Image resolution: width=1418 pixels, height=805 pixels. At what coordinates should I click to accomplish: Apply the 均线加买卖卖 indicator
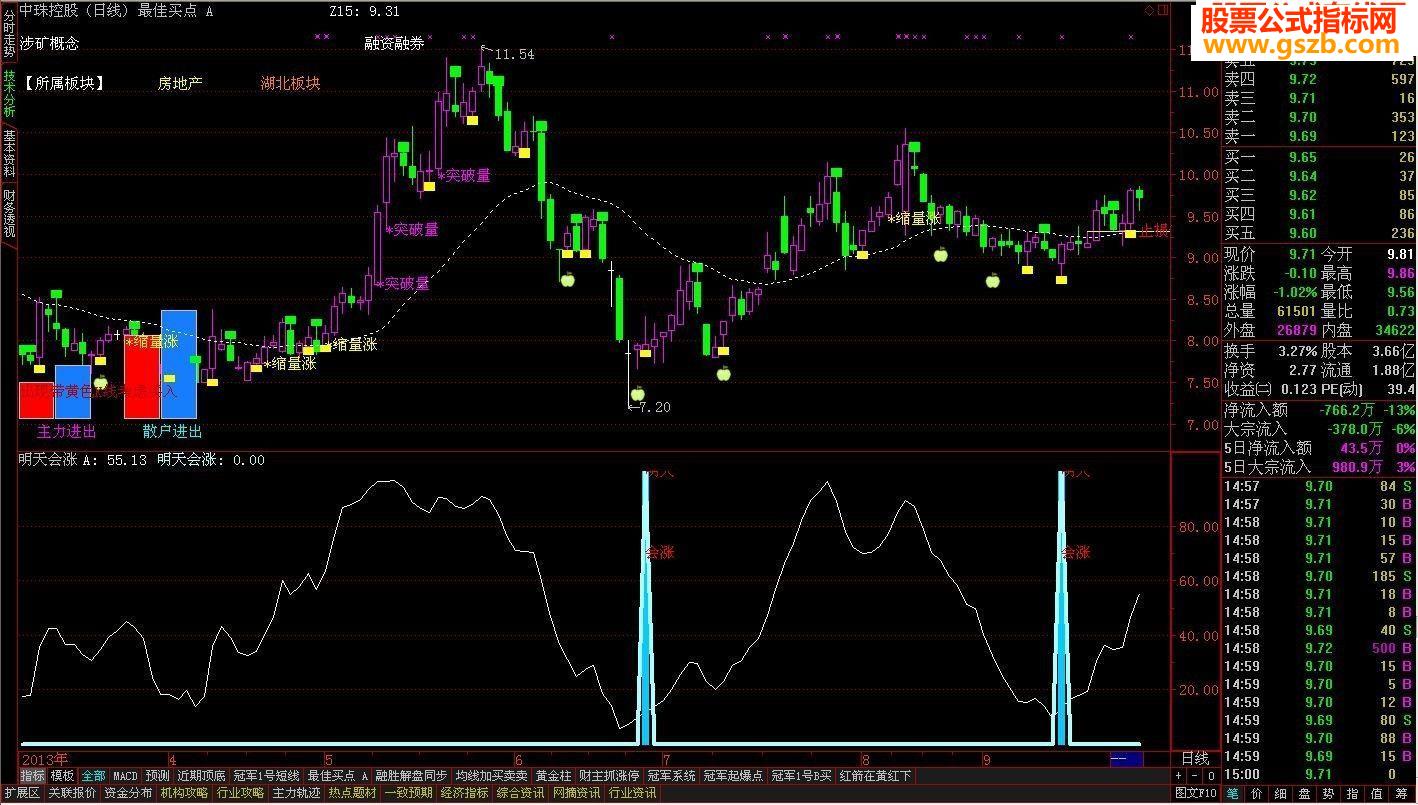click(491, 776)
